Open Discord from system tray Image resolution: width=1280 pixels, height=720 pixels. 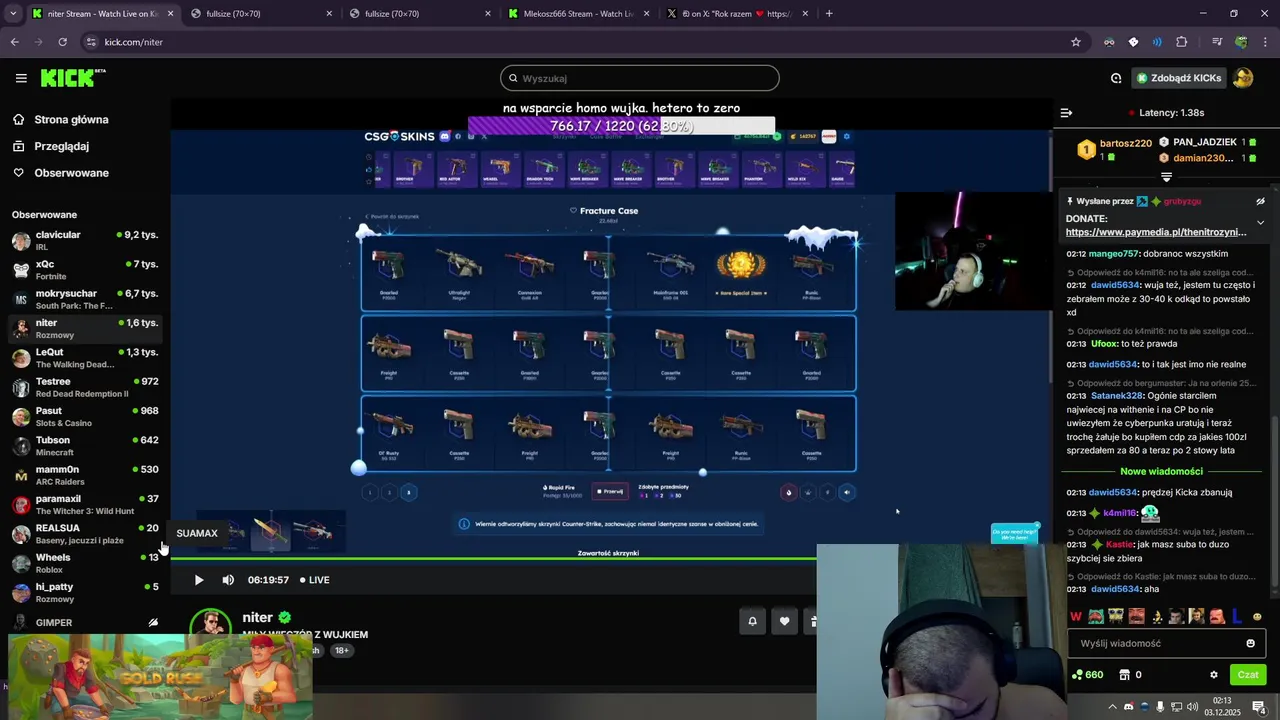pos(1128,707)
